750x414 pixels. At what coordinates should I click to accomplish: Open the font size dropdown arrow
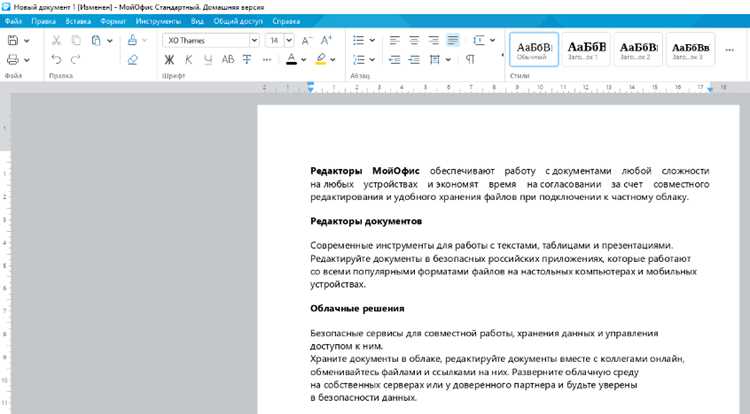point(289,41)
